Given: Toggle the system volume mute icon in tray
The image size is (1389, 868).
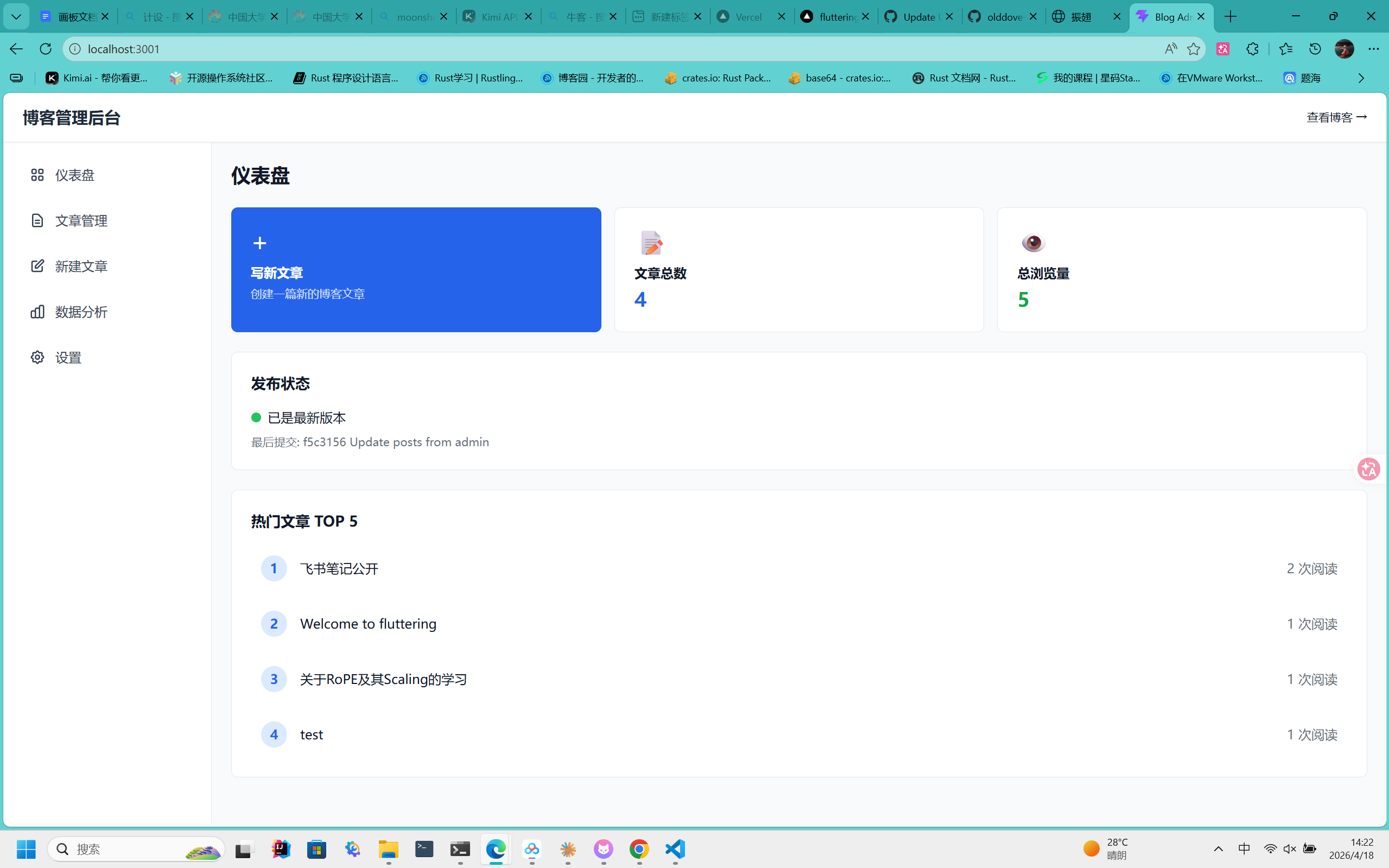Looking at the screenshot, I should pos(1289,848).
